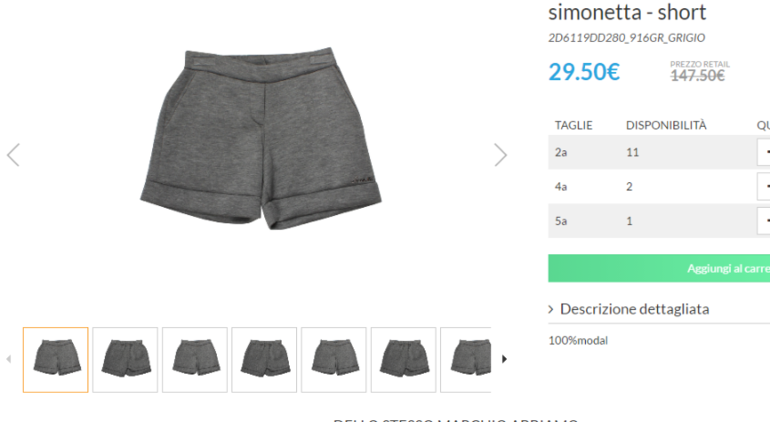Click the 2a size row
This screenshot has width=770, height=422.
click(659, 152)
